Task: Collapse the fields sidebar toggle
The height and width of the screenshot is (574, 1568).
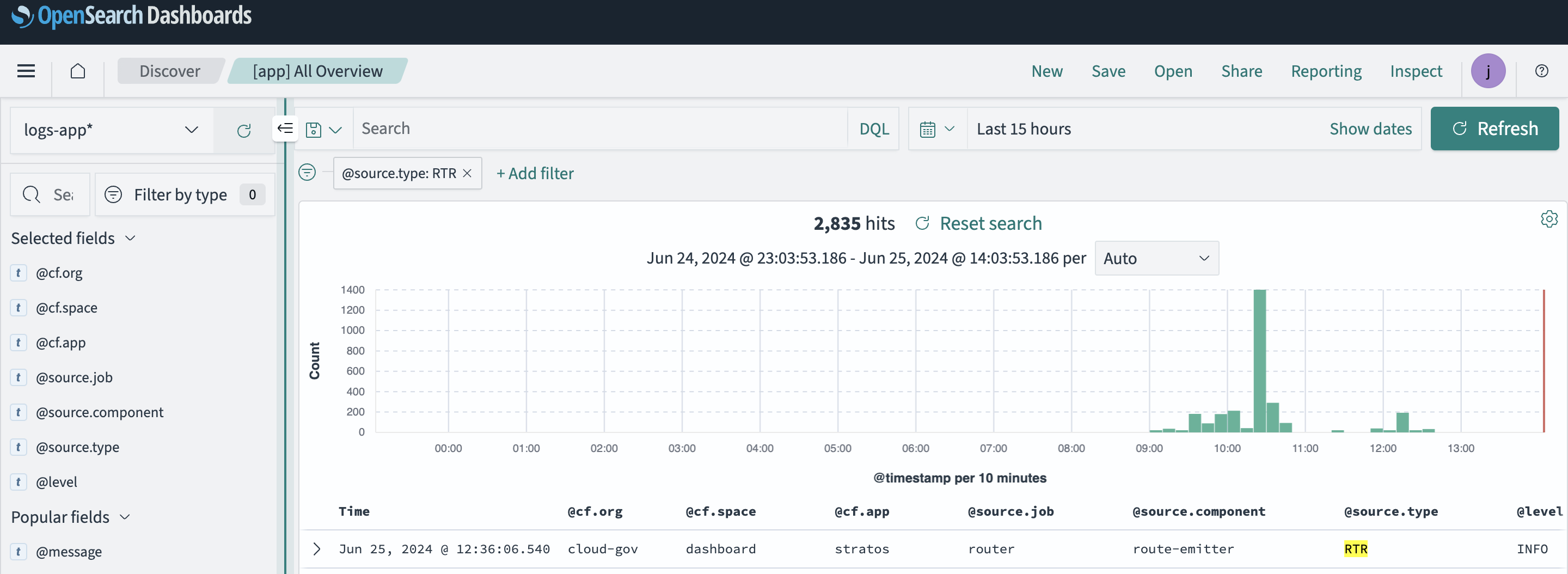Action: [285, 129]
